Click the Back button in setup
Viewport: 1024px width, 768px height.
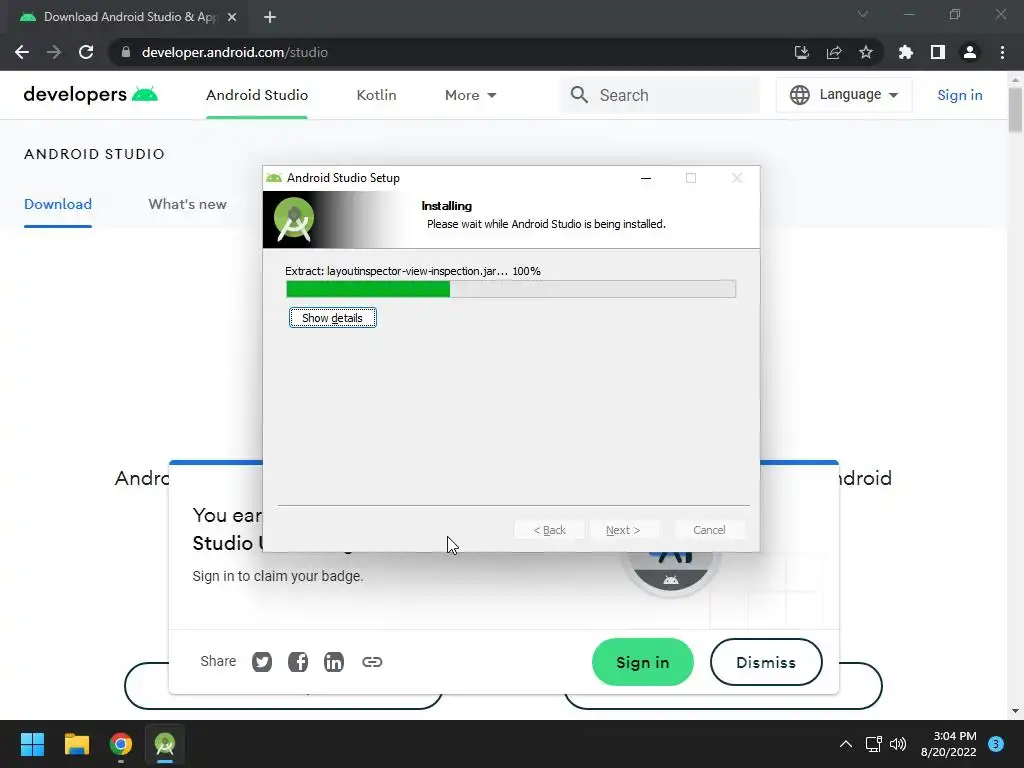coord(549,530)
